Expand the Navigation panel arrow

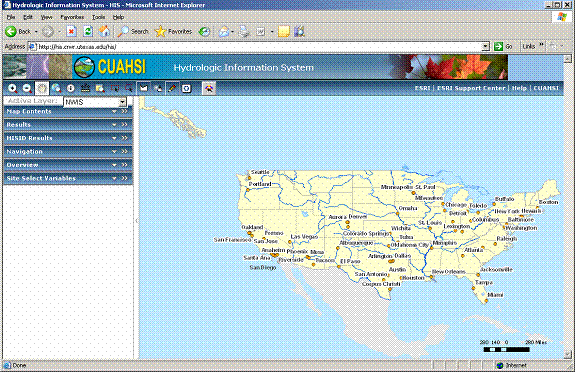pyautogui.click(x=115, y=151)
